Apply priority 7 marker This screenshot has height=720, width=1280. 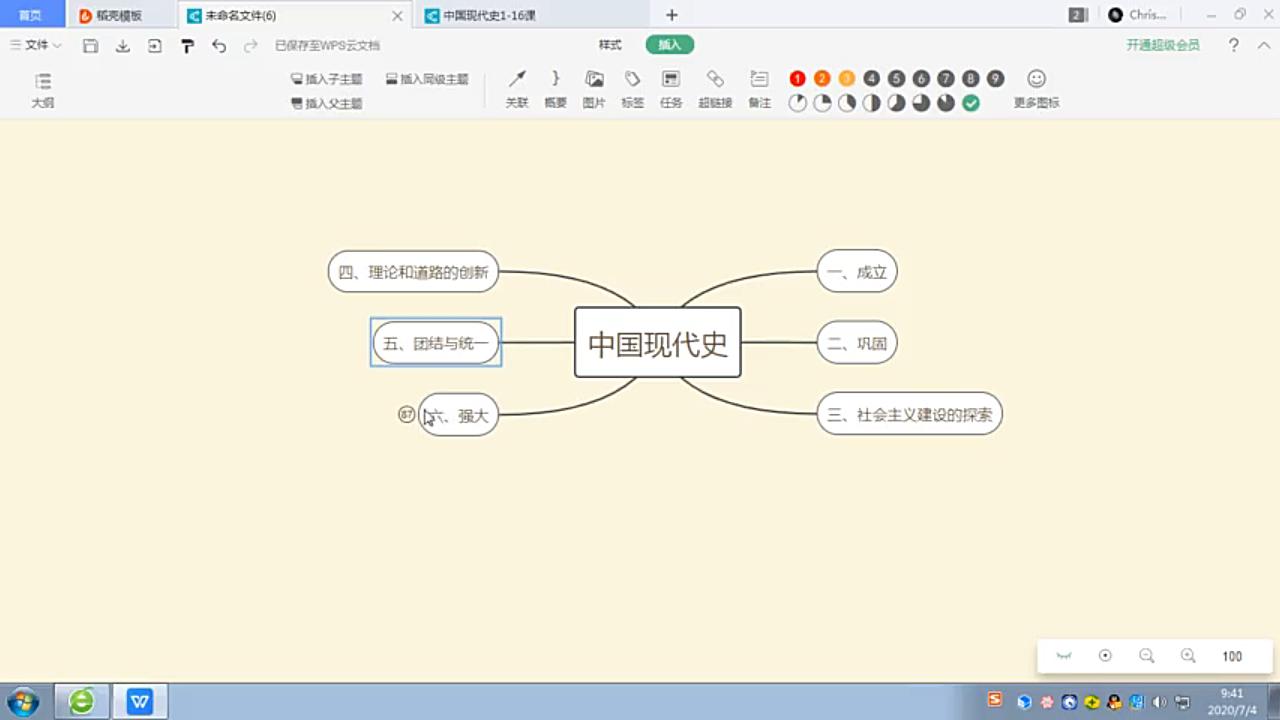pos(946,79)
